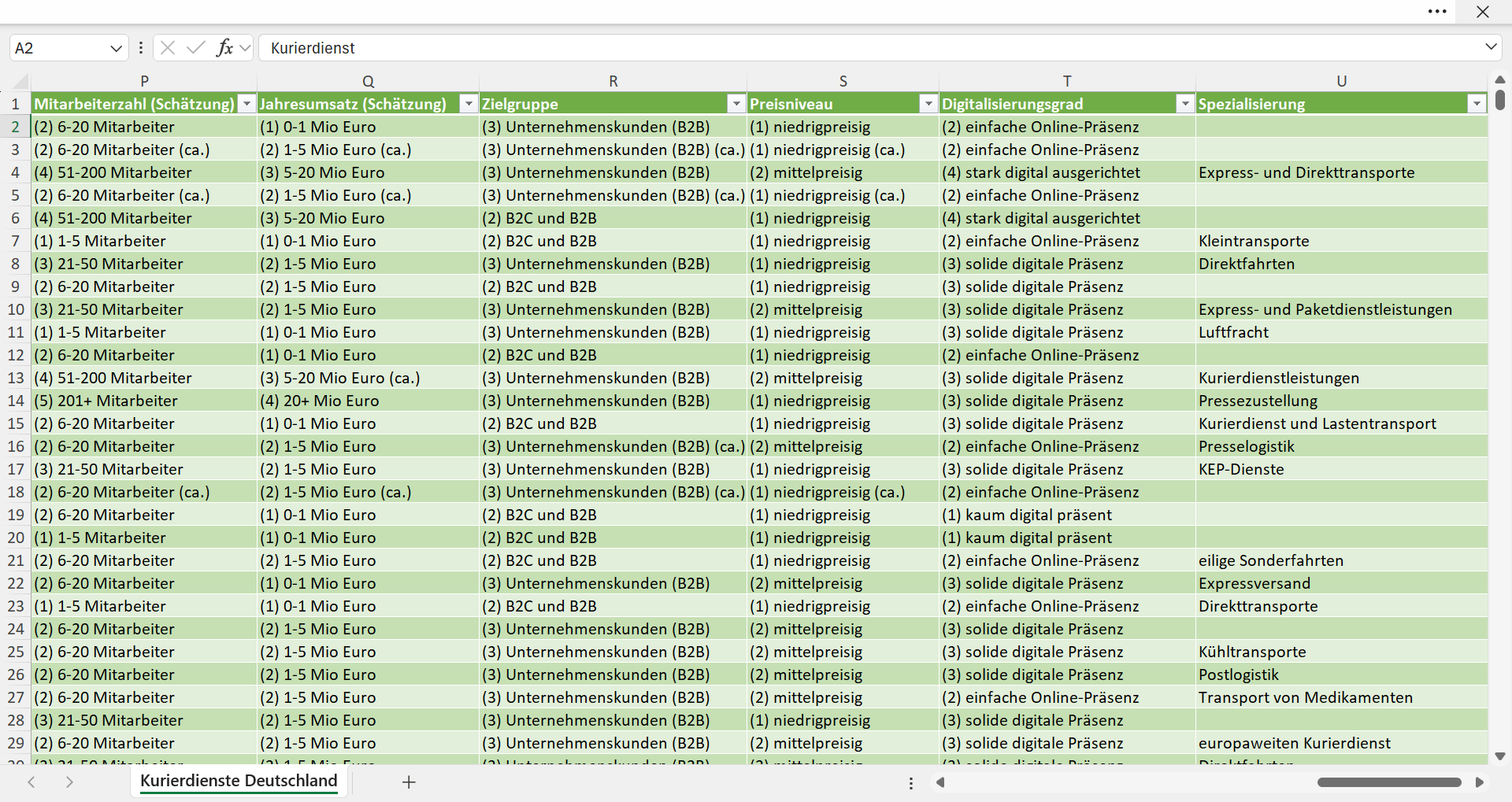The image size is (1512, 802).
Task: Click the sheet tab bar options dots
Action: coord(911,783)
